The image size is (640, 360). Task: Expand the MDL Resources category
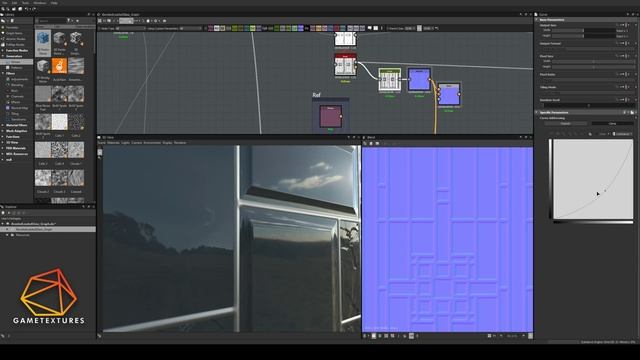[x=3, y=154]
